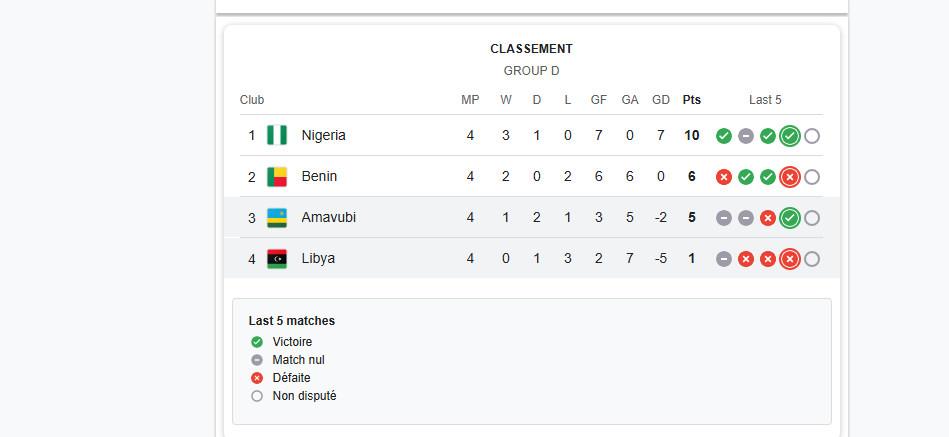Viewport: 949px width, 437px height.
Task: Click Benin's first defeat icon in Last 5
Action: click(724, 177)
